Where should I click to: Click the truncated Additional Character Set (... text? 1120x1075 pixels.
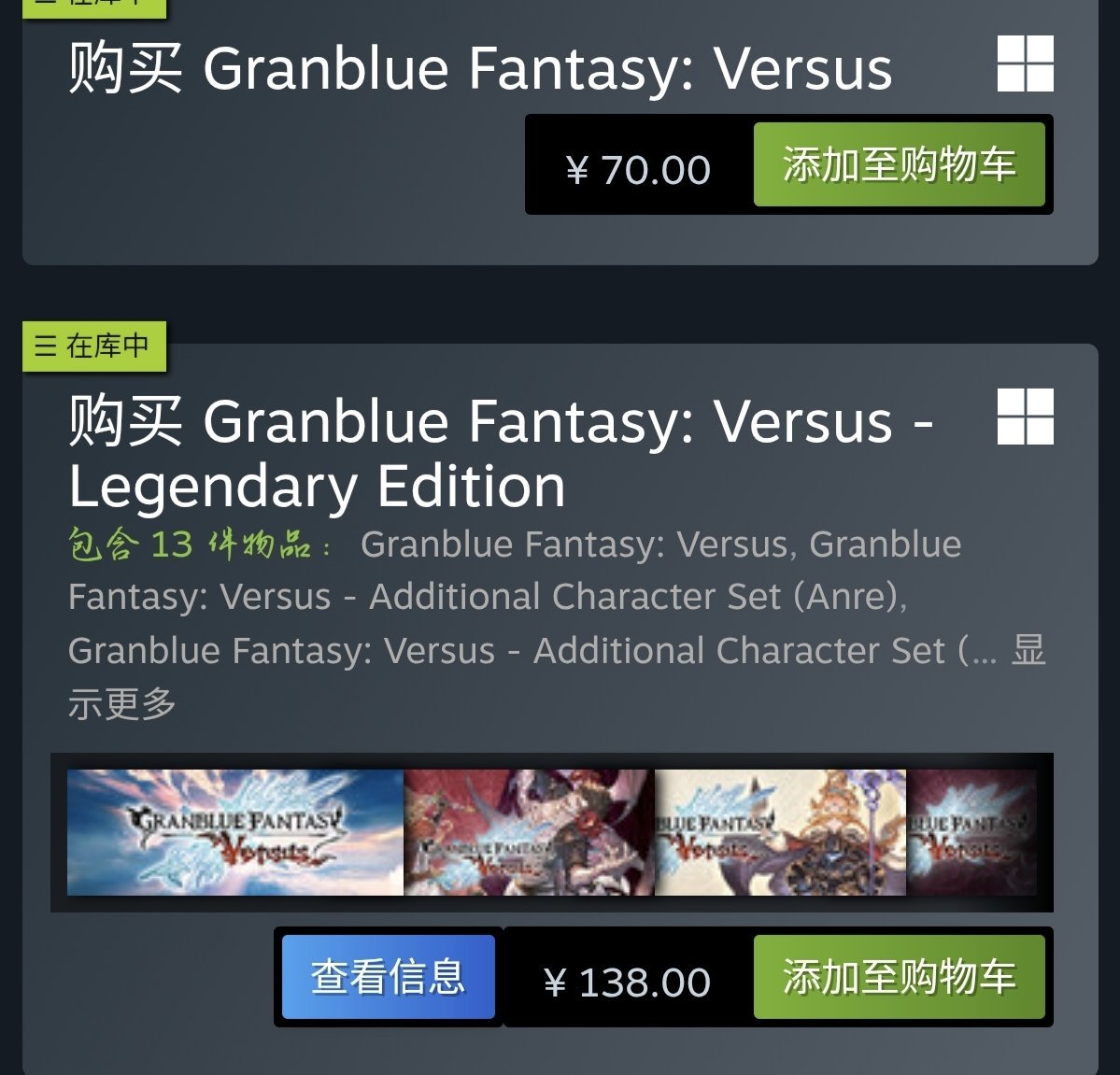(532, 651)
